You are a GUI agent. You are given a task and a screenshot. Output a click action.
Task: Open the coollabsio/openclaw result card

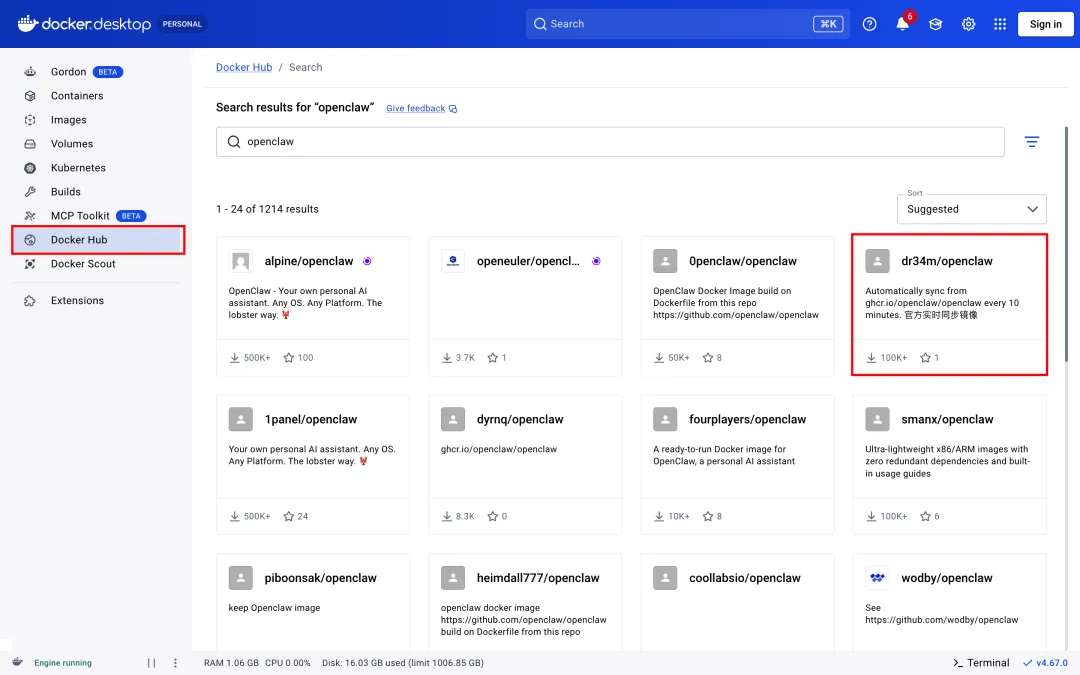(737, 603)
